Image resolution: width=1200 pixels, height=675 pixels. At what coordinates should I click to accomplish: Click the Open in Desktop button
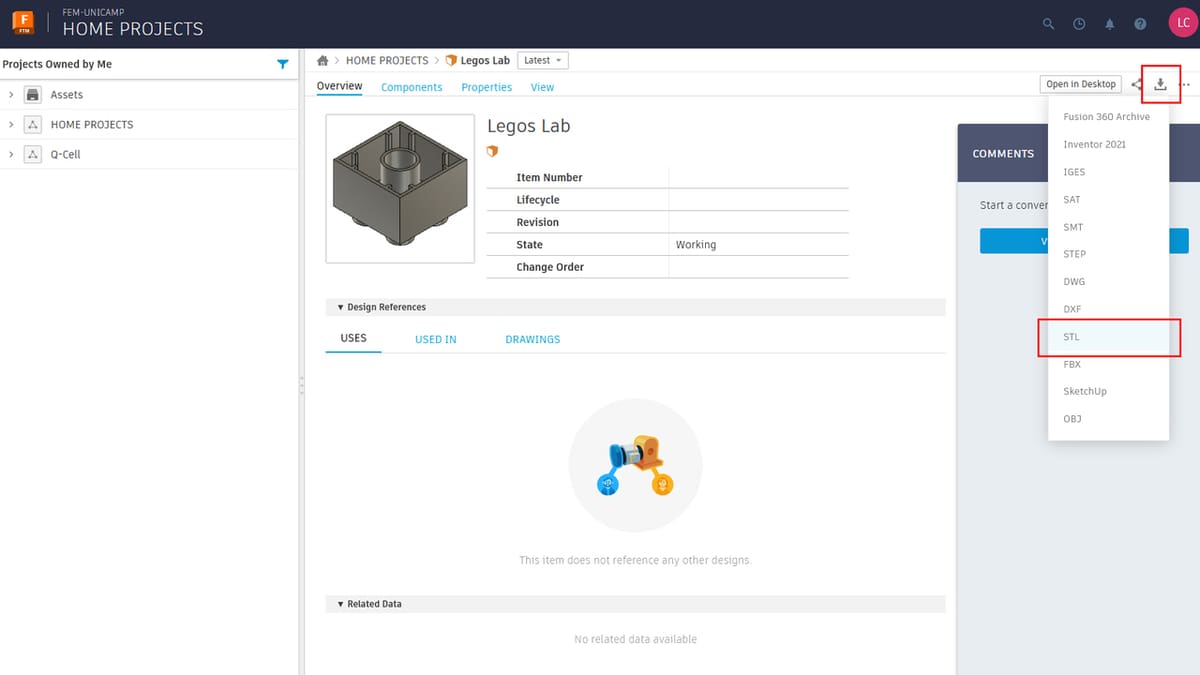1081,85
